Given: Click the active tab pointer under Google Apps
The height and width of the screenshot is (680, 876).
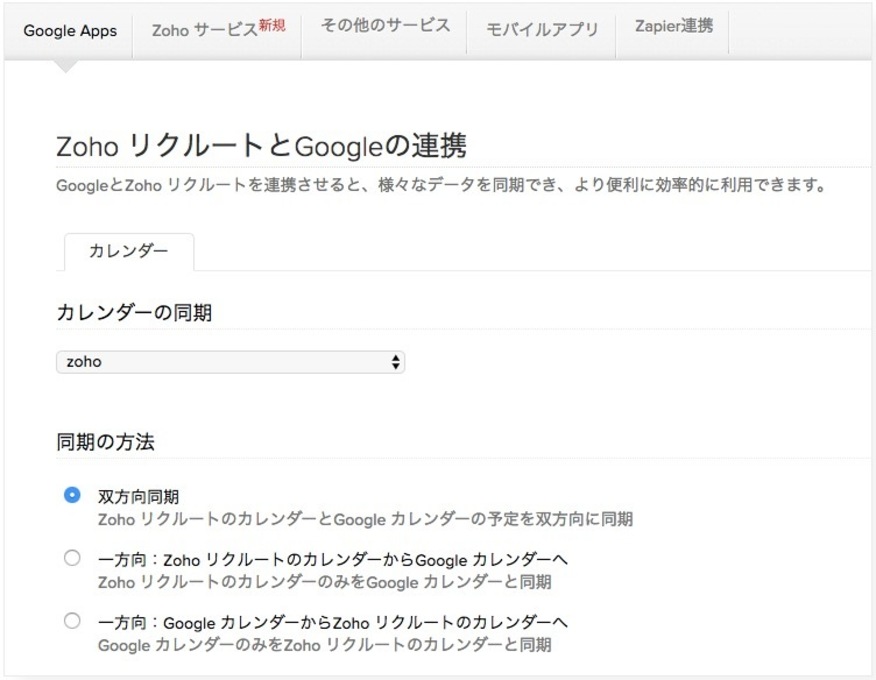Looking at the screenshot, I should [x=65, y=66].
